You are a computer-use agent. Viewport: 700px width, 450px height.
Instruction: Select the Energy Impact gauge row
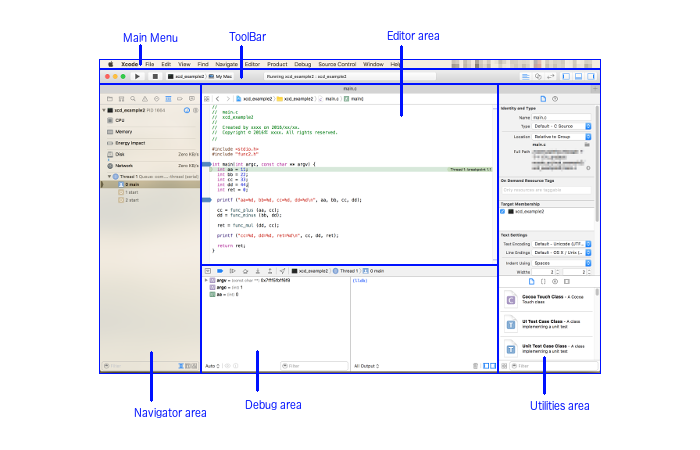click(x=150, y=143)
